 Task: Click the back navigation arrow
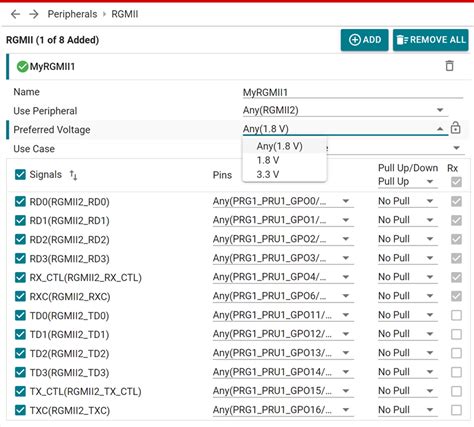[15, 14]
